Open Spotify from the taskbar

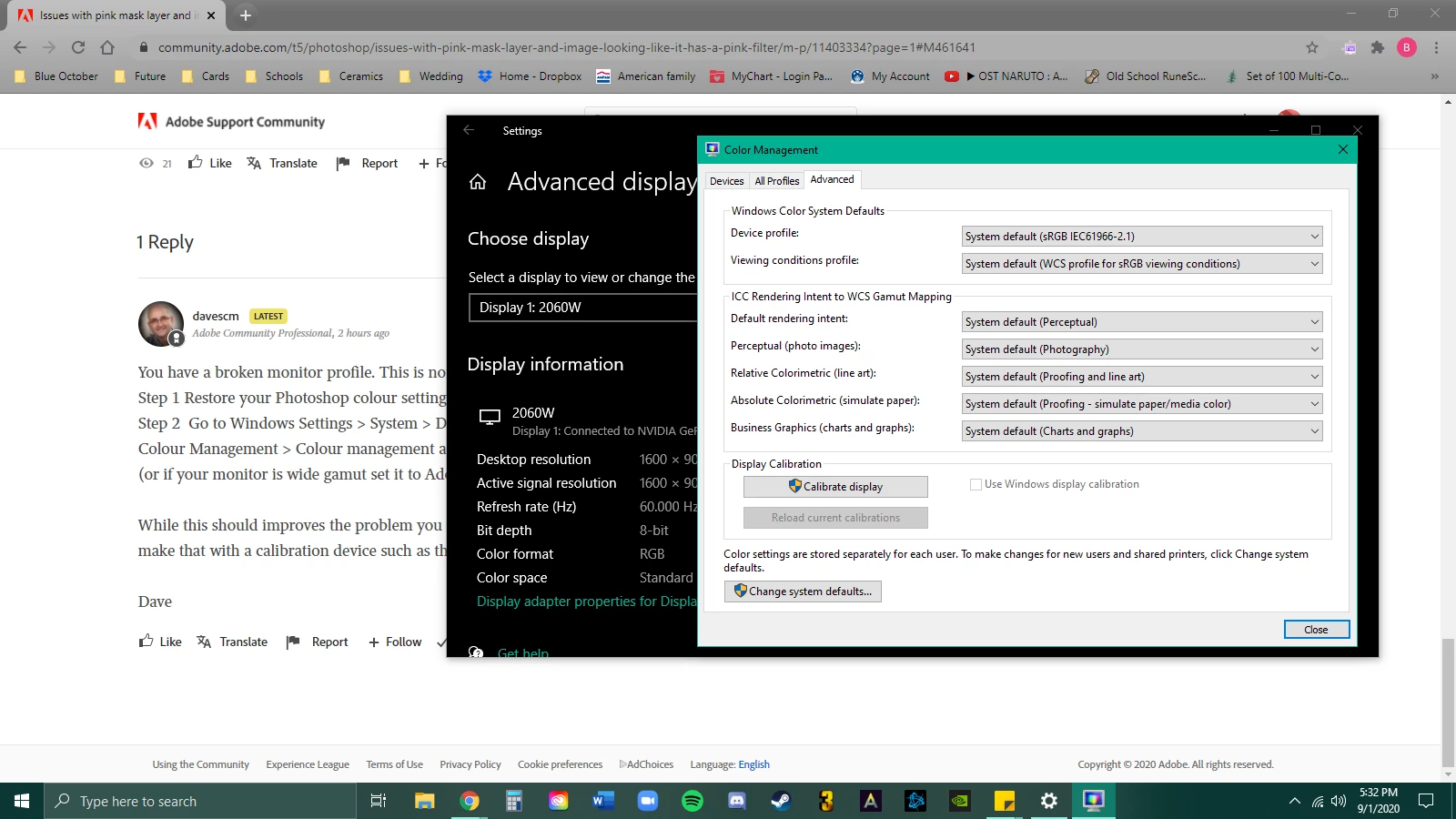(693, 801)
